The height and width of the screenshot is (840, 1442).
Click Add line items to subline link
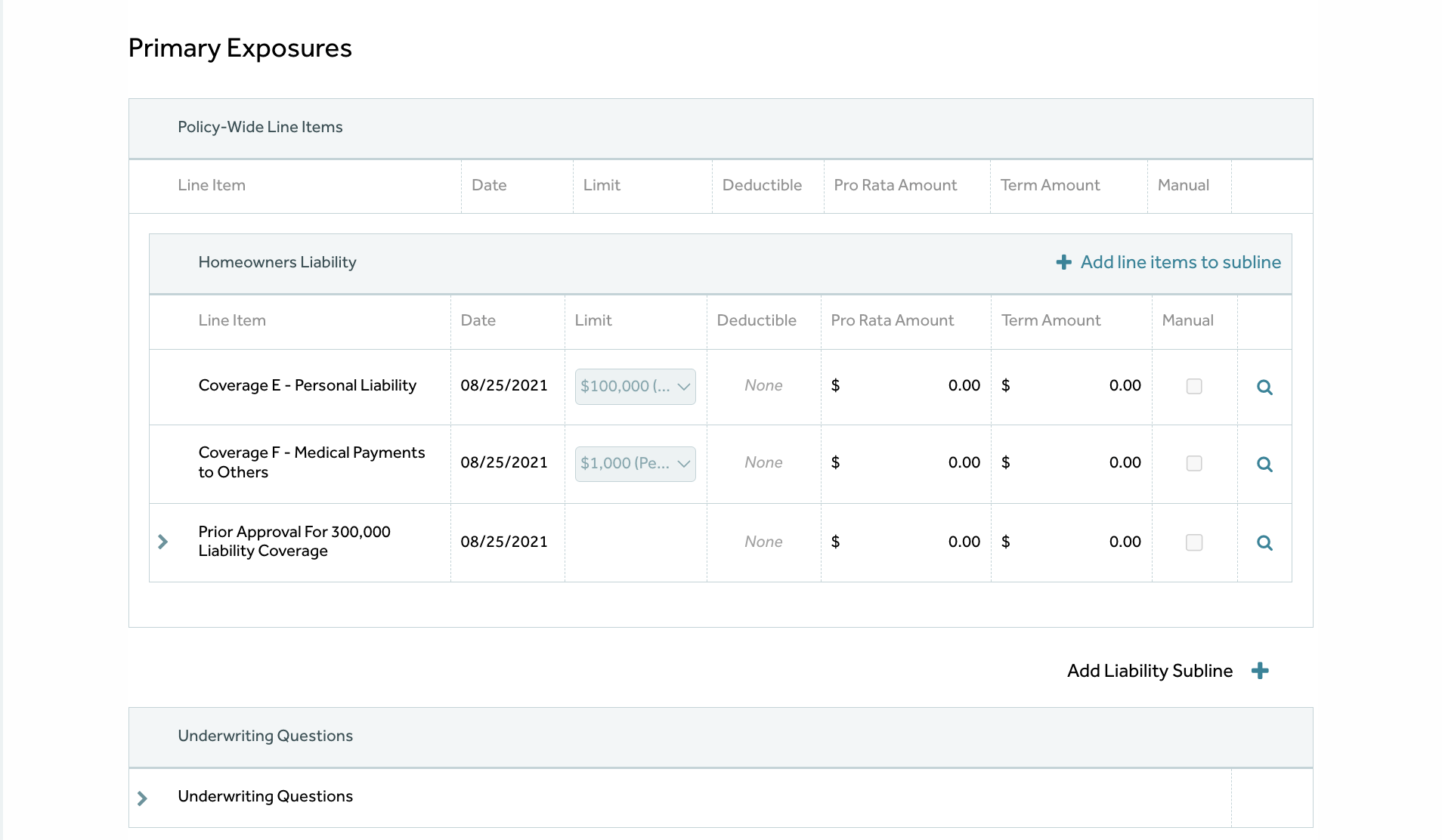tap(1181, 262)
